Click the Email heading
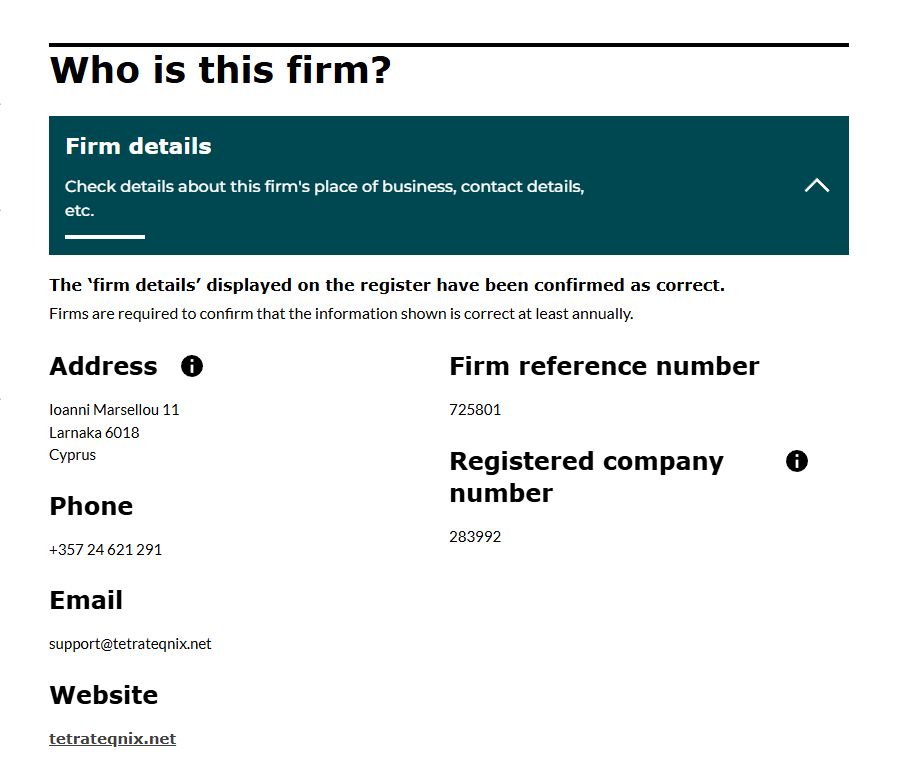The width and height of the screenshot is (924, 763). [86, 600]
